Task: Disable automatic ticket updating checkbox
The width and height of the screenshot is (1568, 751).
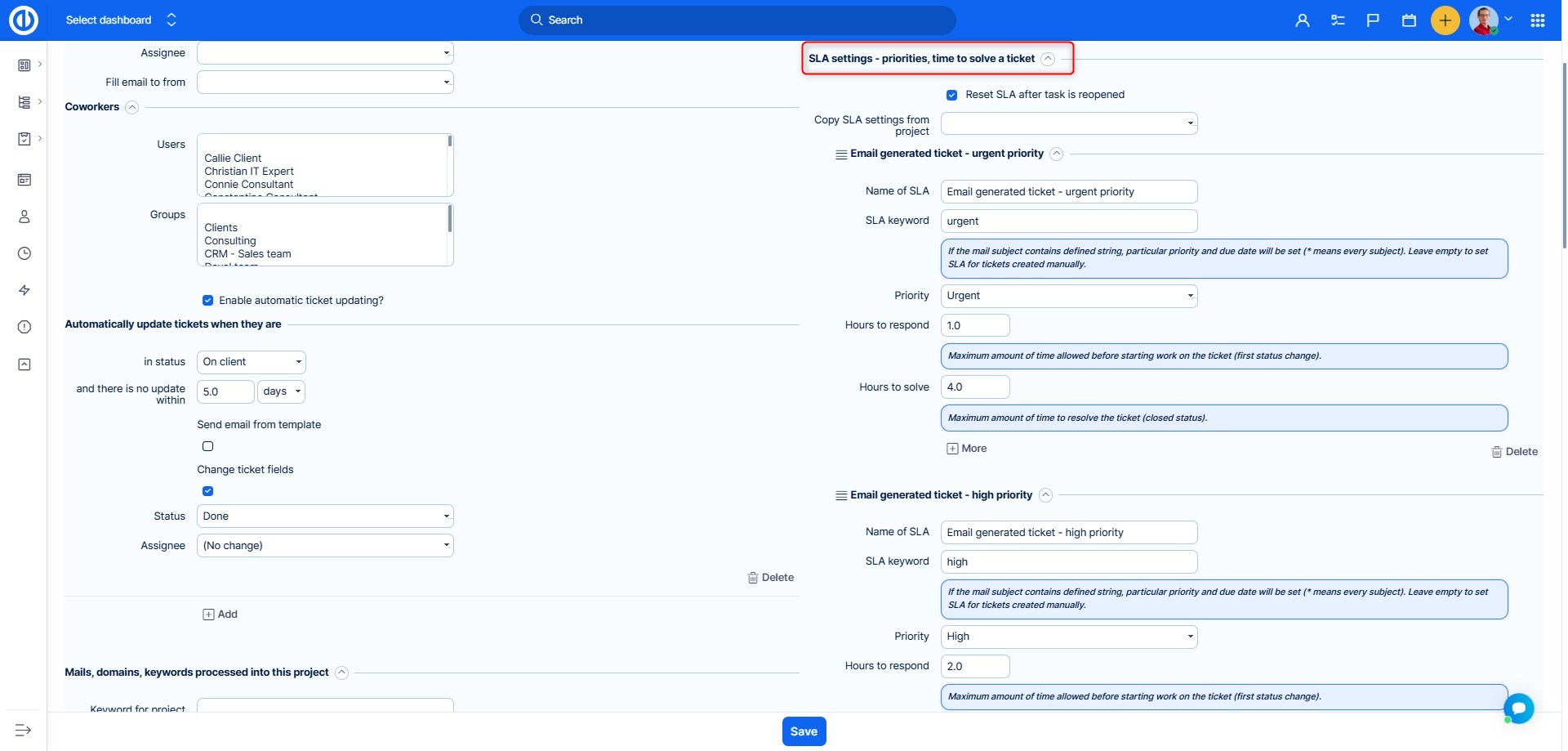Action: [x=207, y=301]
